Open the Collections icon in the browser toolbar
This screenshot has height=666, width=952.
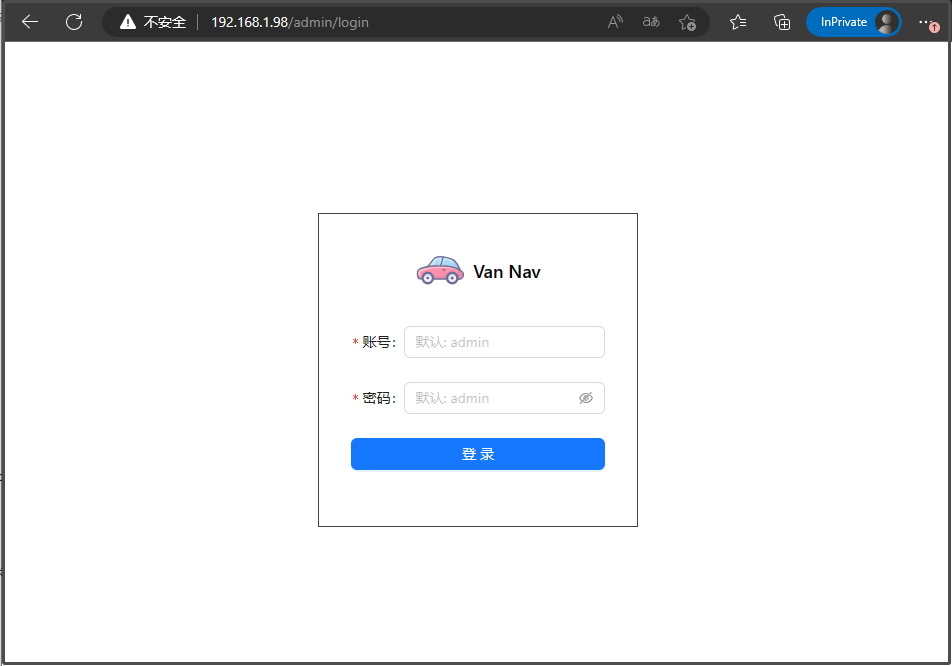tap(782, 21)
